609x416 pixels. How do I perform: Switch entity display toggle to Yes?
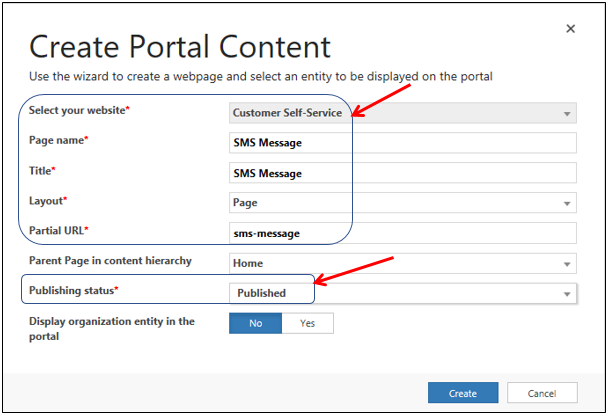[x=307, y=323]
